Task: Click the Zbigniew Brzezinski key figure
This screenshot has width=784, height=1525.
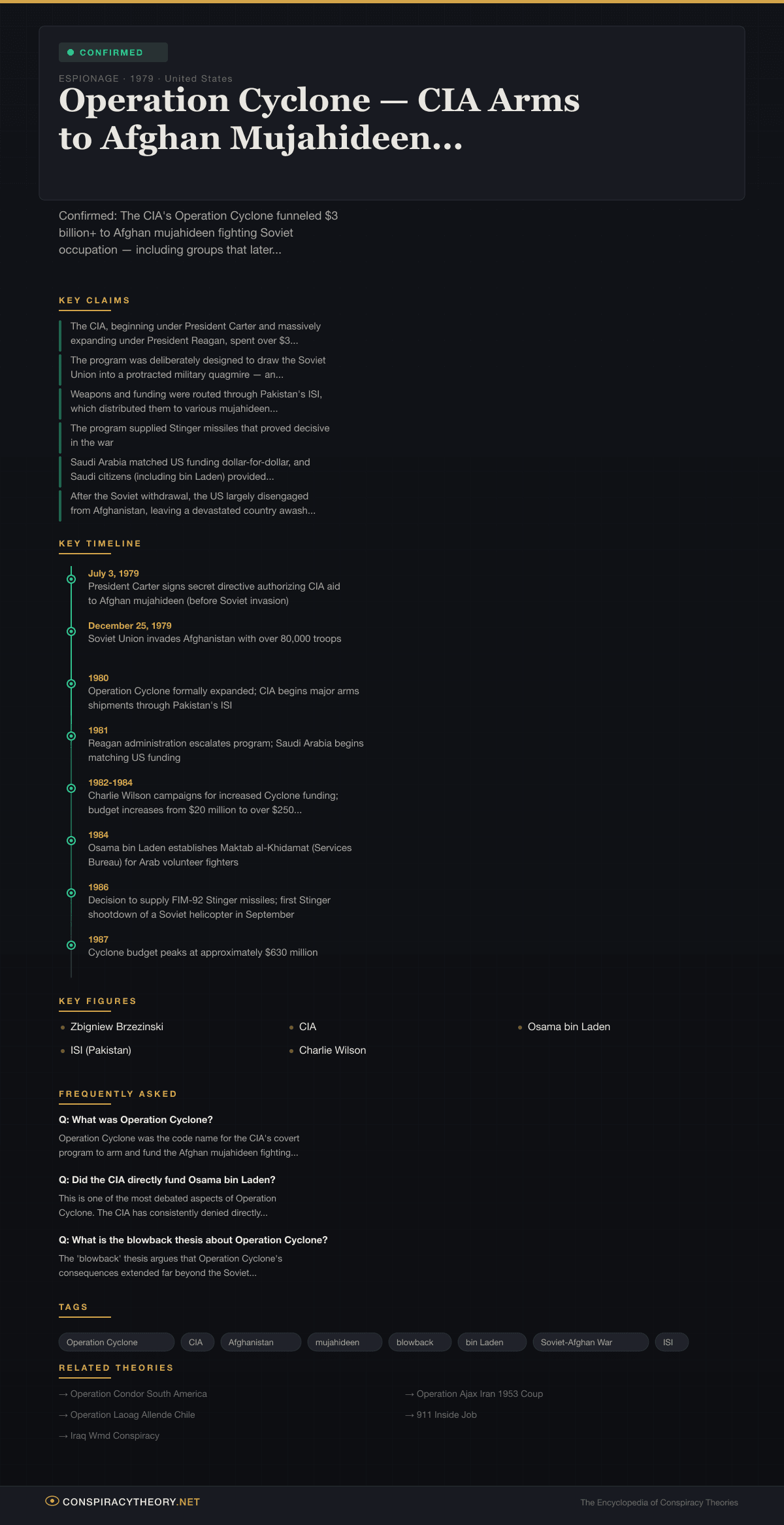Action: click(x=116, y=1027)
